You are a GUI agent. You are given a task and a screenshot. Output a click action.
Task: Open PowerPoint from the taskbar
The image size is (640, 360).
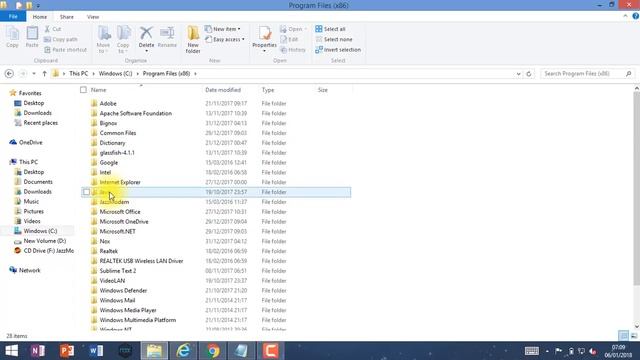click(x=67, y=351)
